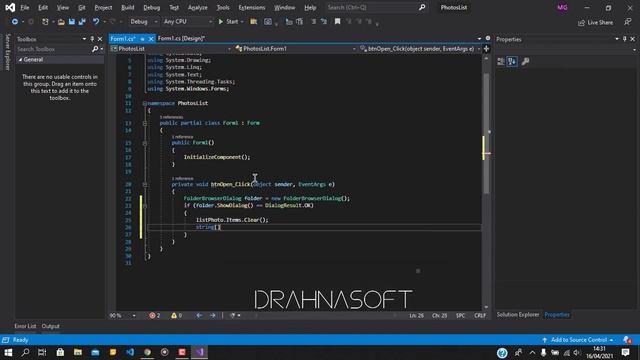This screenshot has width=640, height=360.
Task: Click the Property Pages wrench icon
Action: tap(525, 62)
